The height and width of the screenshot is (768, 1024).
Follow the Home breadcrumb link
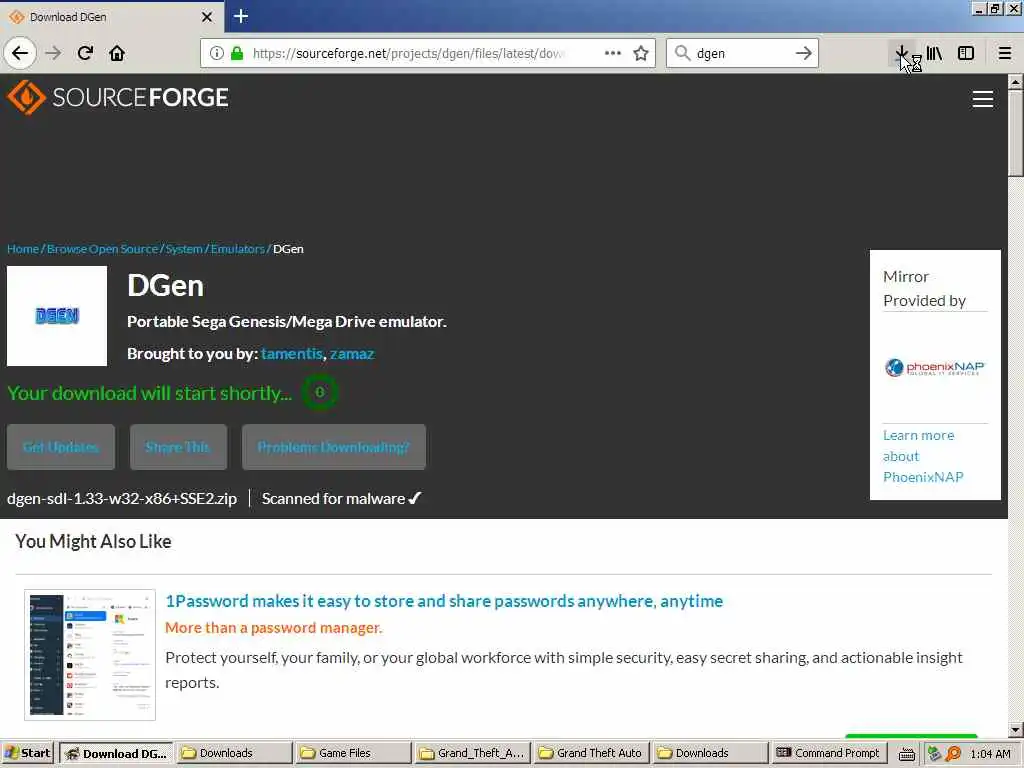pyautogui.click(x=23, y=249)
